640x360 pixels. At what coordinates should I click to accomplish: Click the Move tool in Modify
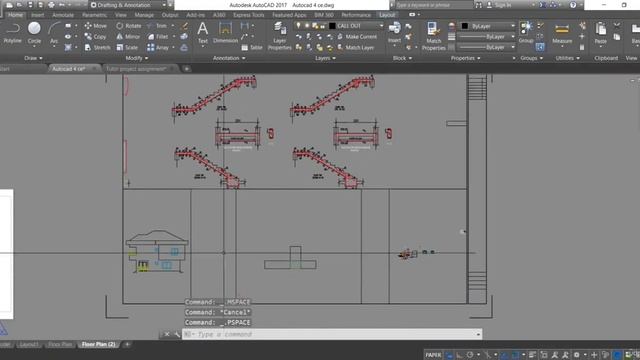tap(96, 26)
